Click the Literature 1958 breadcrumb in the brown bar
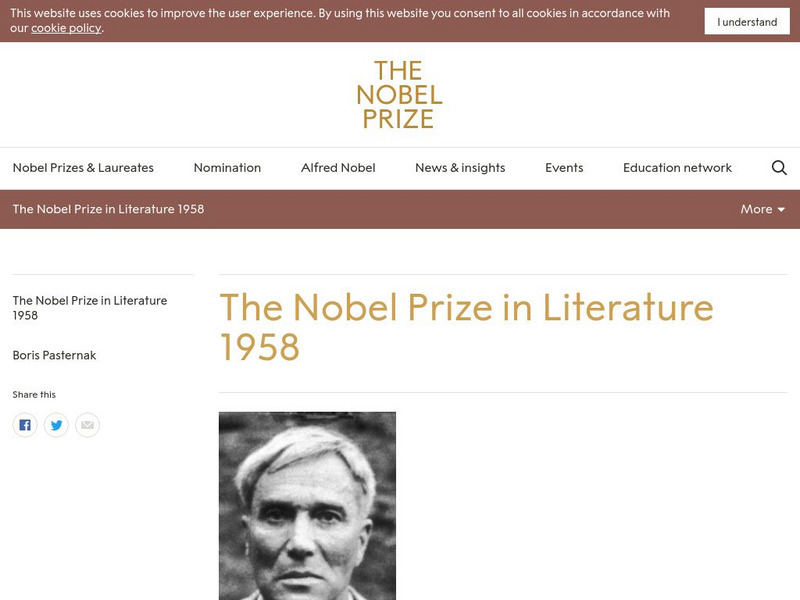800x600 pixels. (x=108, y=209)
